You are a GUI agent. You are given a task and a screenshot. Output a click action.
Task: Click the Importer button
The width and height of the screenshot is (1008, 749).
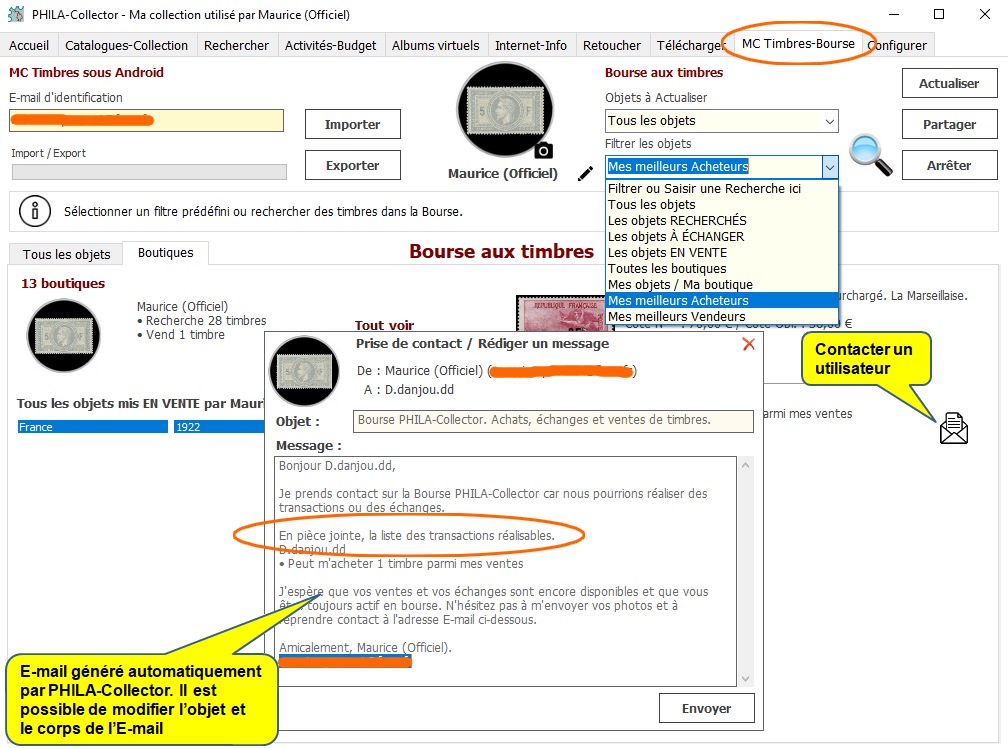point(352,124)
